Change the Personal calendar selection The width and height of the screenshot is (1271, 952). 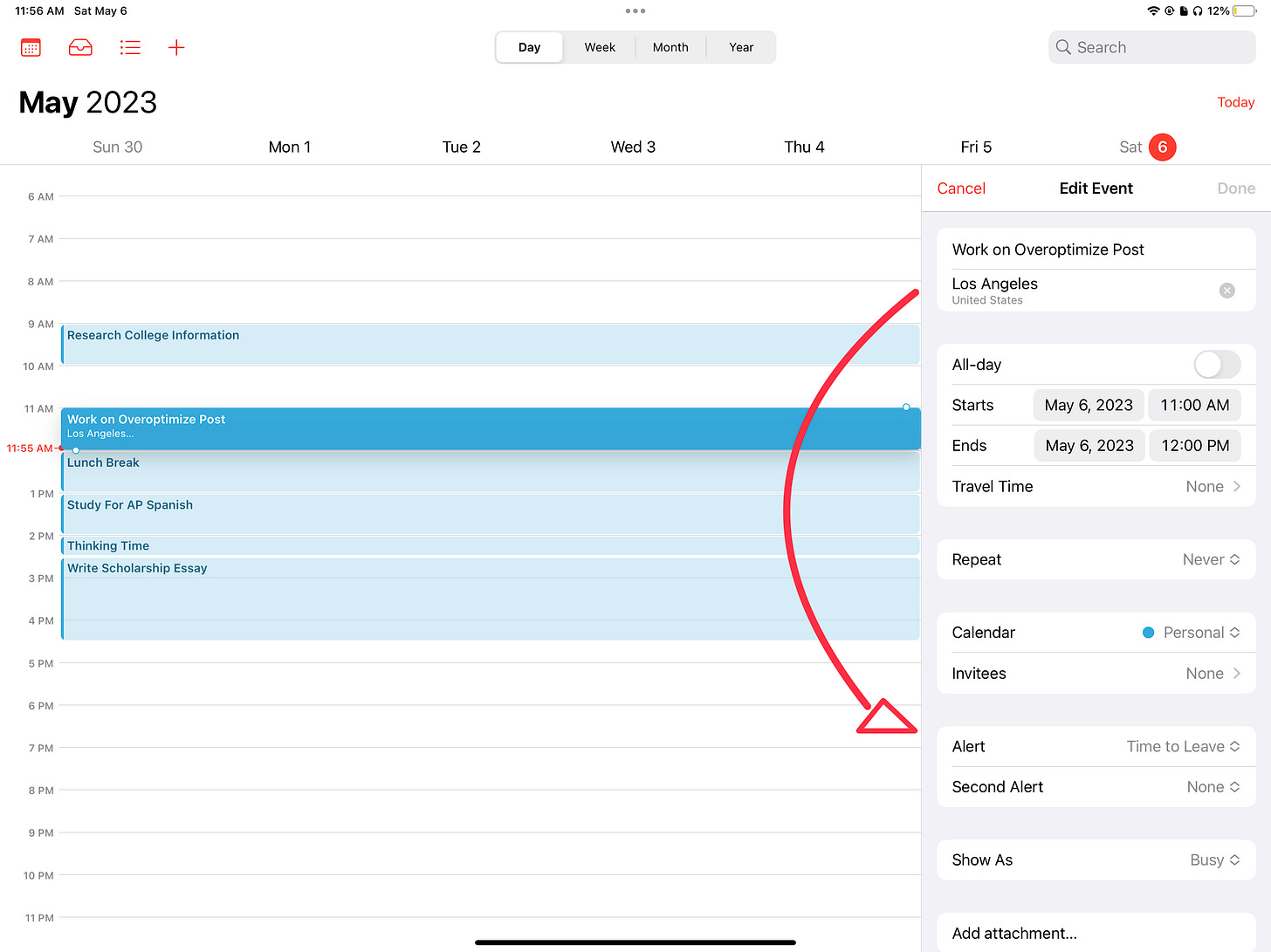click(x=1096, y=633)
